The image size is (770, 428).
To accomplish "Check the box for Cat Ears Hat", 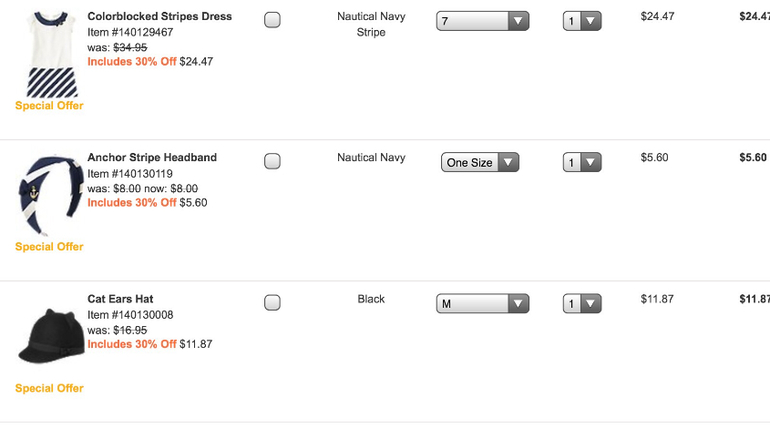I will (272, 302).
